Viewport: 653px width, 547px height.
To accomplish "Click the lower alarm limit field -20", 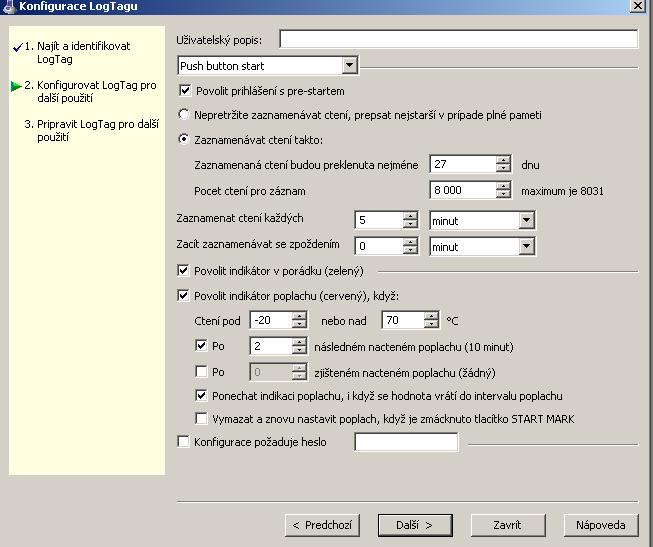I will 271,320.
